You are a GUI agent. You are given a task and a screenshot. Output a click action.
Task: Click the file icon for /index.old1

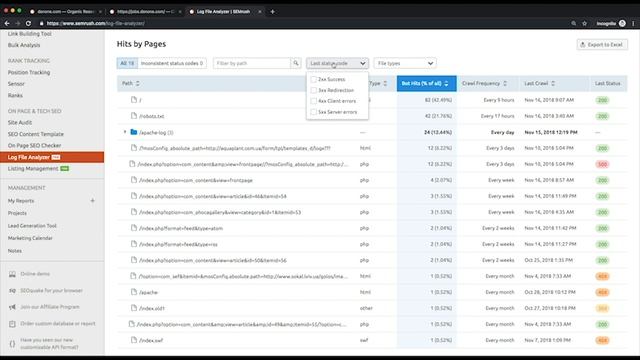[133, 308]
